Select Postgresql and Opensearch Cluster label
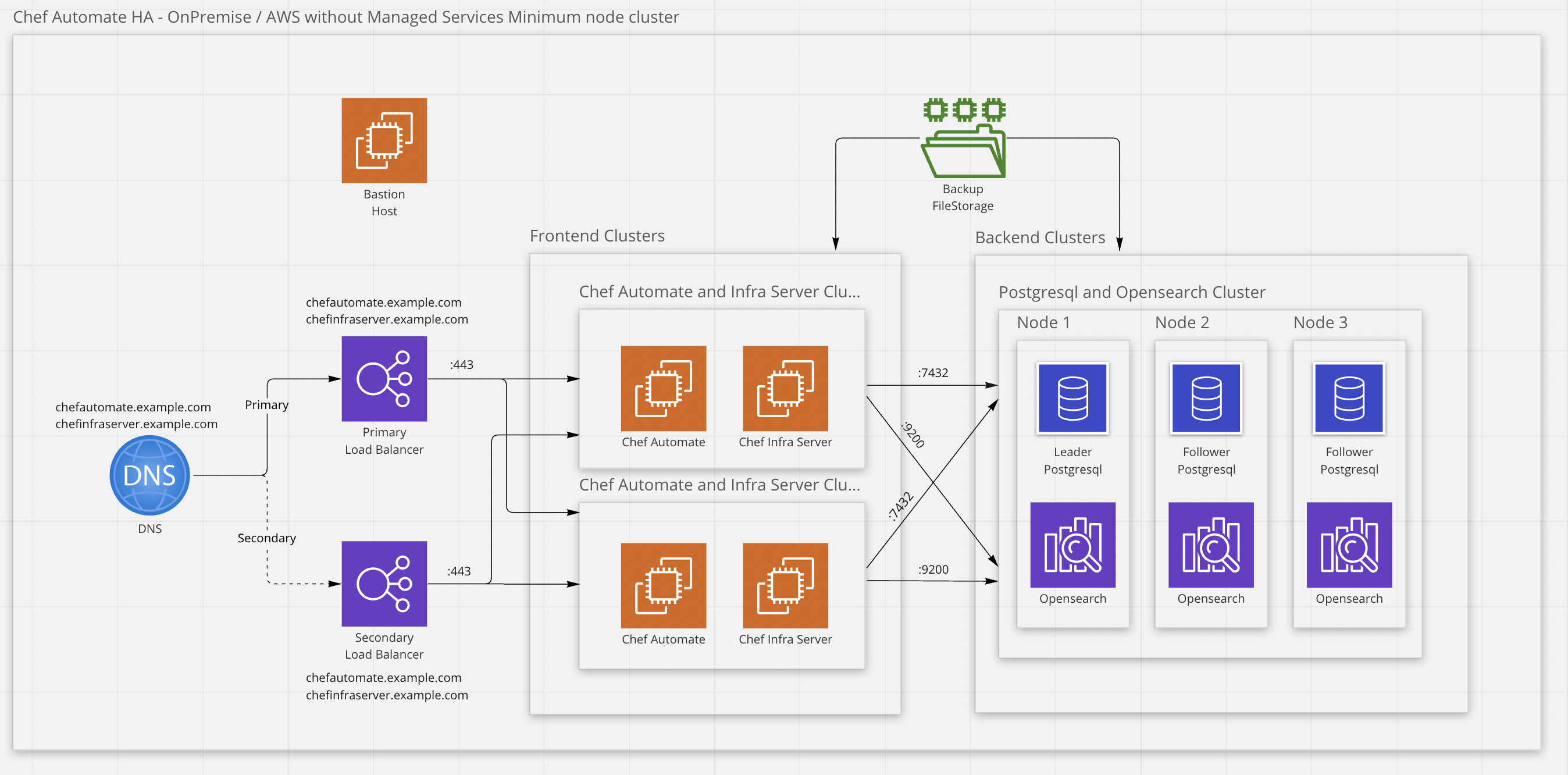 coord(1132,292)
